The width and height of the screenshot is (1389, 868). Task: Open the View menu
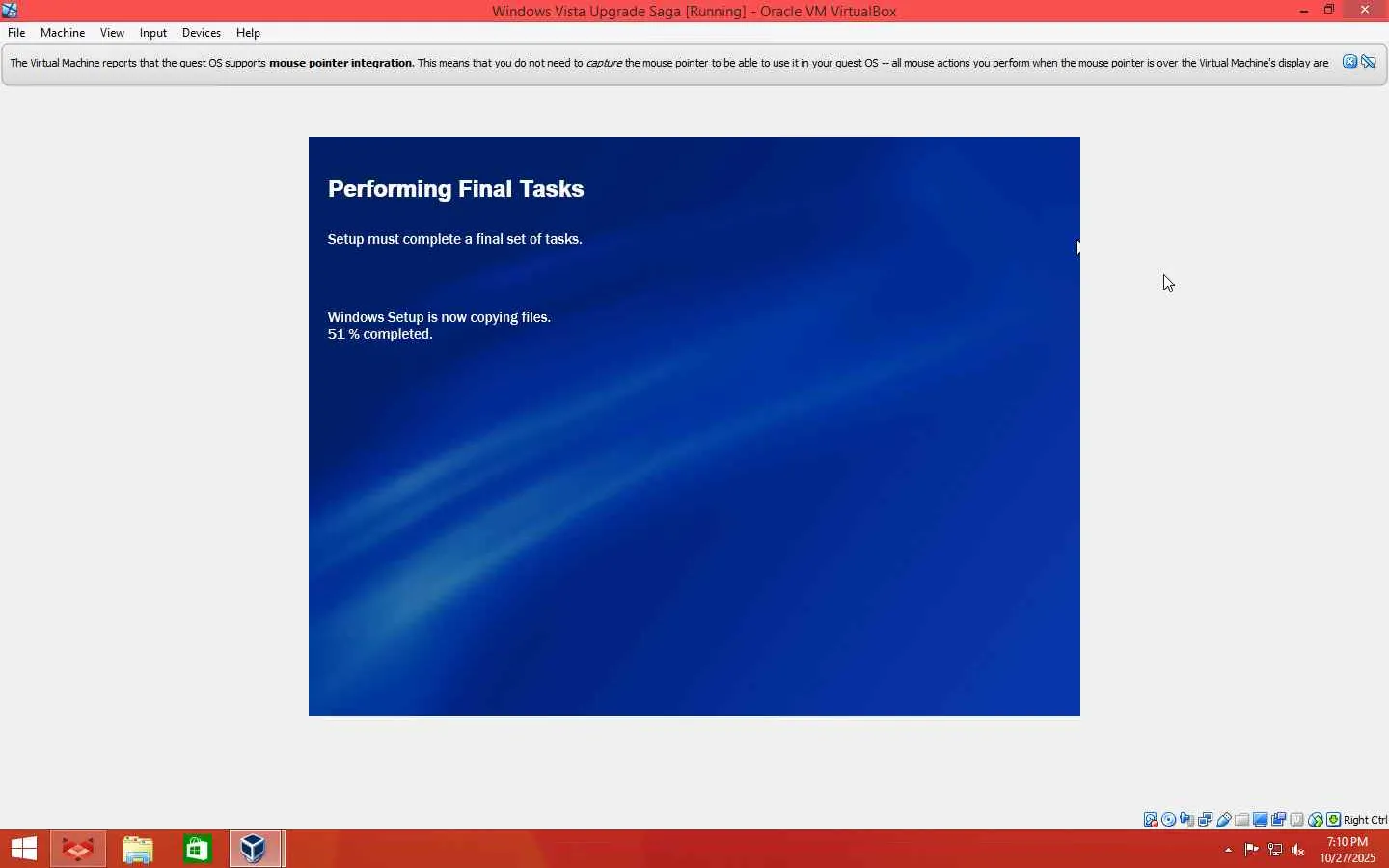point(112,33)
